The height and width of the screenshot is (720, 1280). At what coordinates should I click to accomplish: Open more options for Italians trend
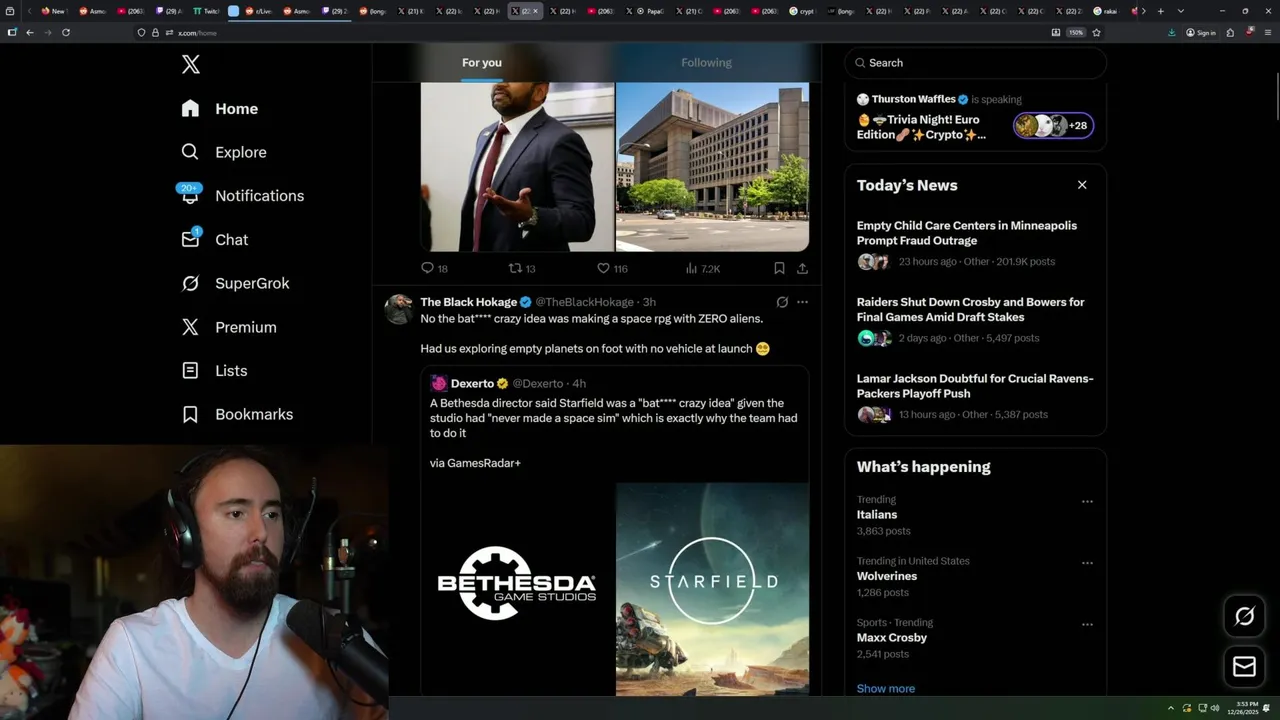(x=1087, y=502)
